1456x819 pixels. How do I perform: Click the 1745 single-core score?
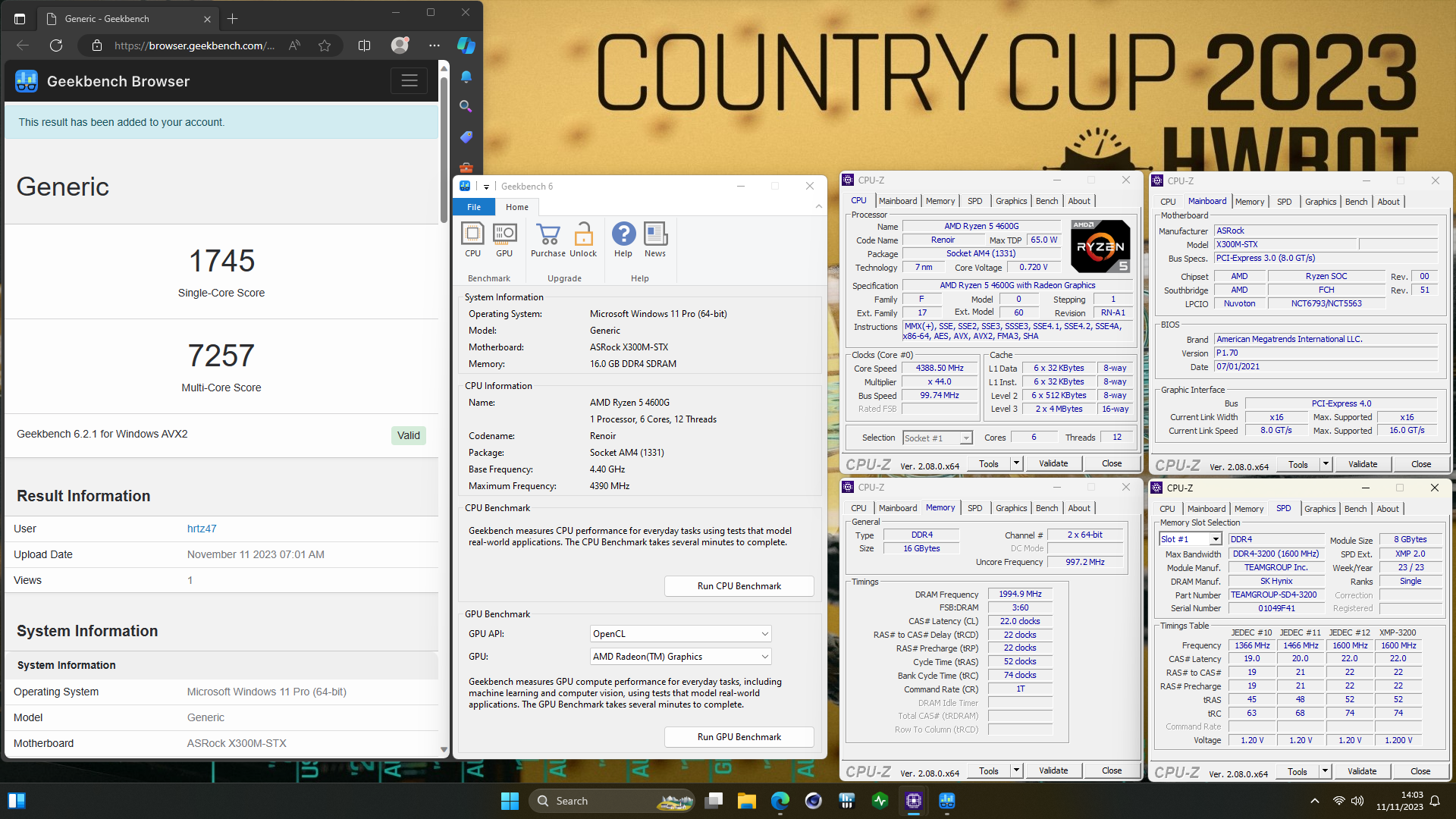(221, 261)
